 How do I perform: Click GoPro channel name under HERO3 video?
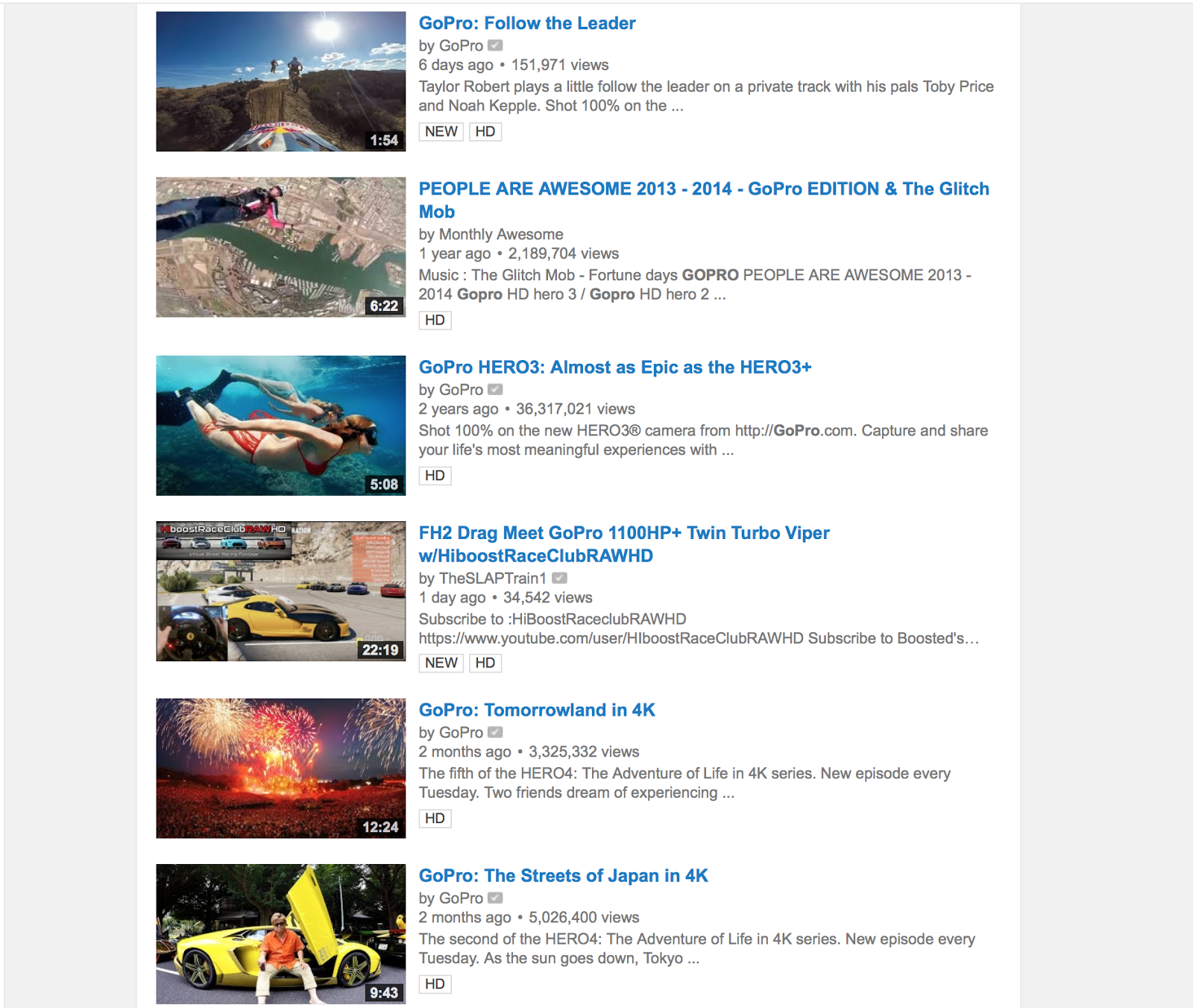click(x=461, y=389)
